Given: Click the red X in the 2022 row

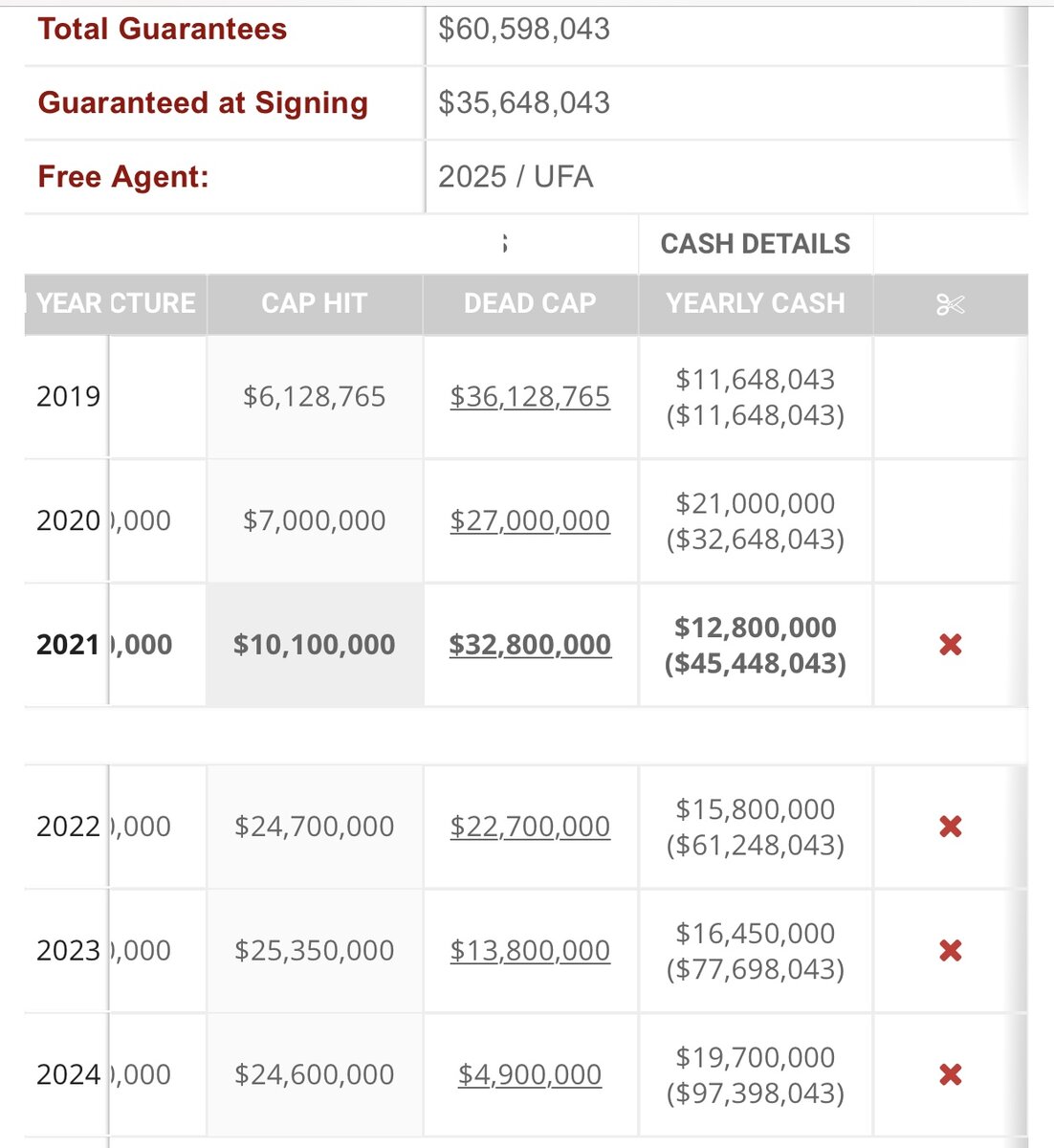Looking at the screenshot, I should [950, 827].
